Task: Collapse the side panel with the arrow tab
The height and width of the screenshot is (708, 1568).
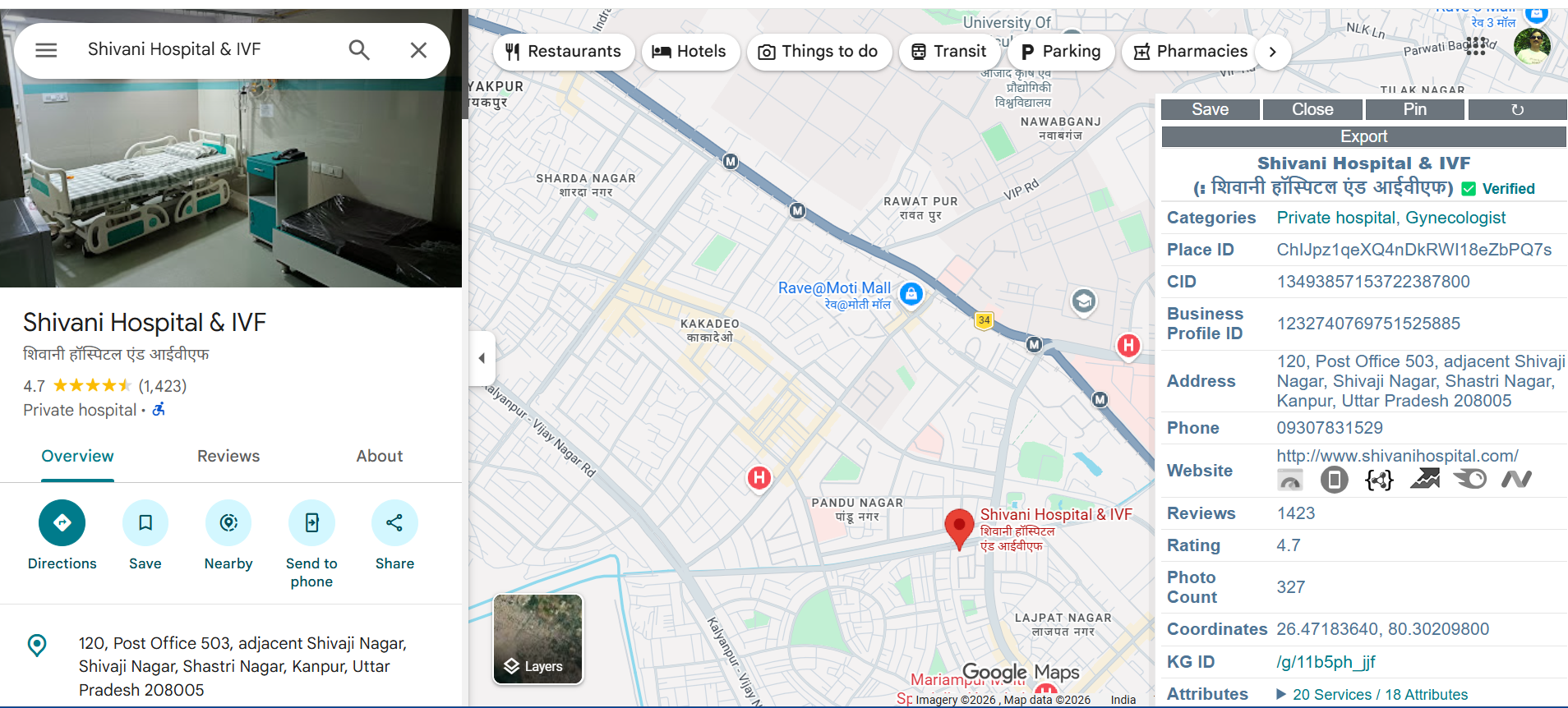Action: coord(482,358)
